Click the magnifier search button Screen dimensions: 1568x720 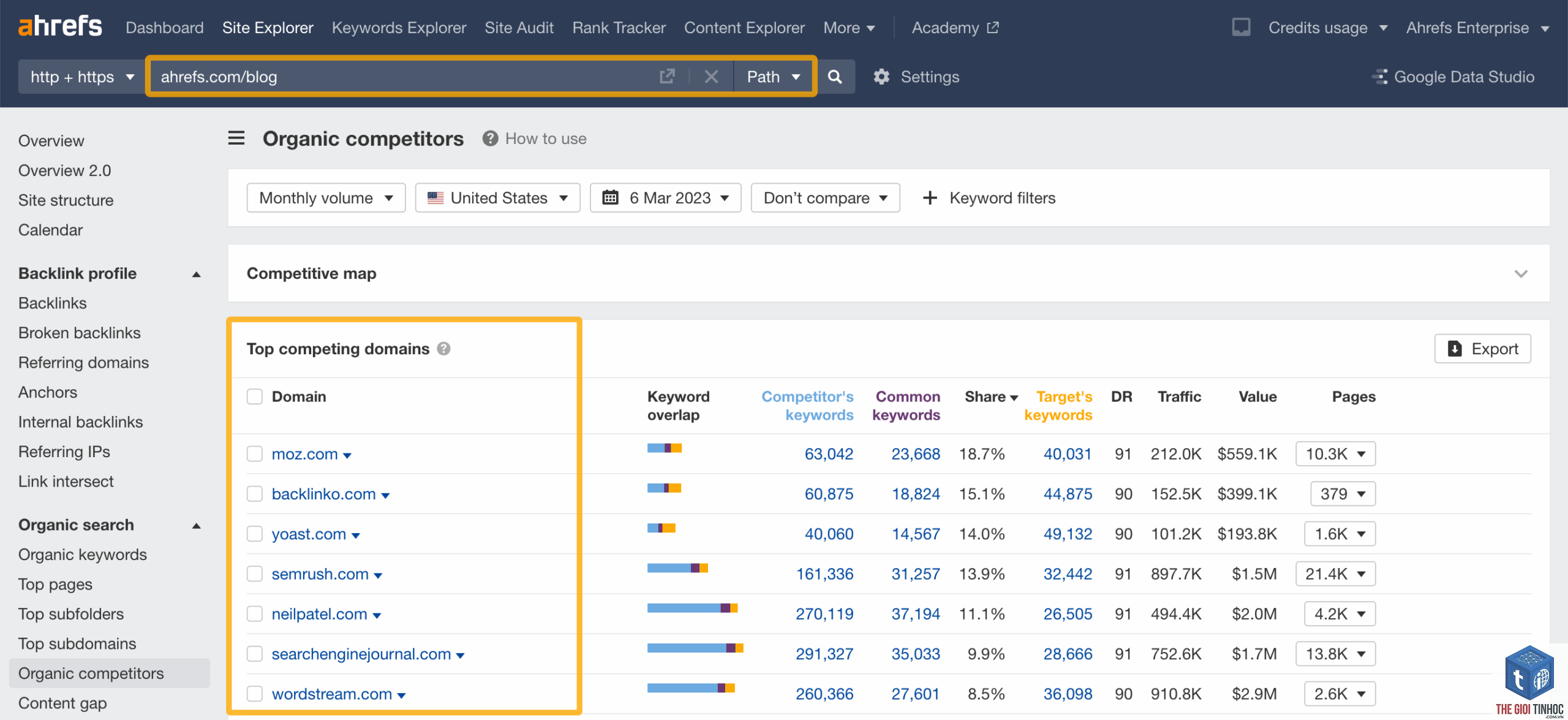point(835,77)
